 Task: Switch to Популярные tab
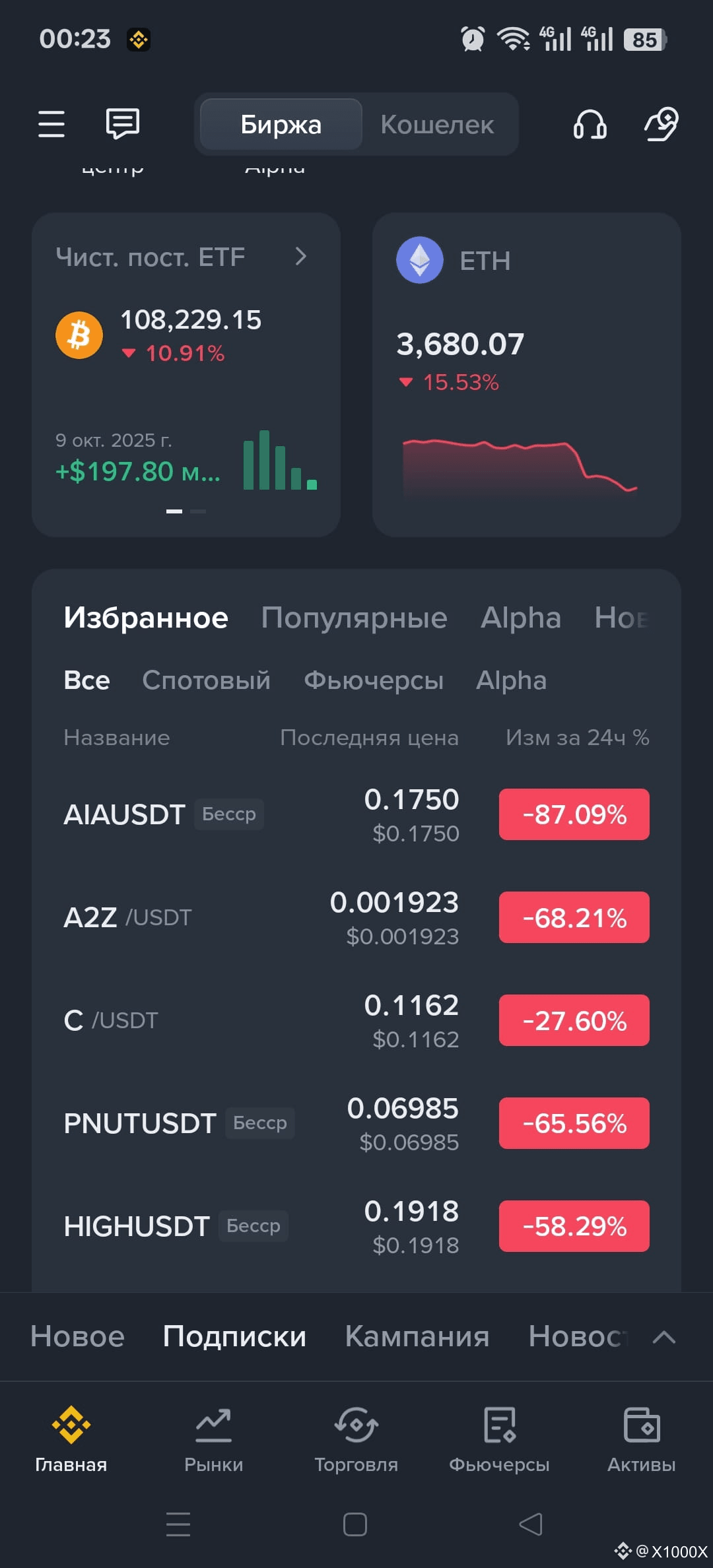tap(354, 618)
